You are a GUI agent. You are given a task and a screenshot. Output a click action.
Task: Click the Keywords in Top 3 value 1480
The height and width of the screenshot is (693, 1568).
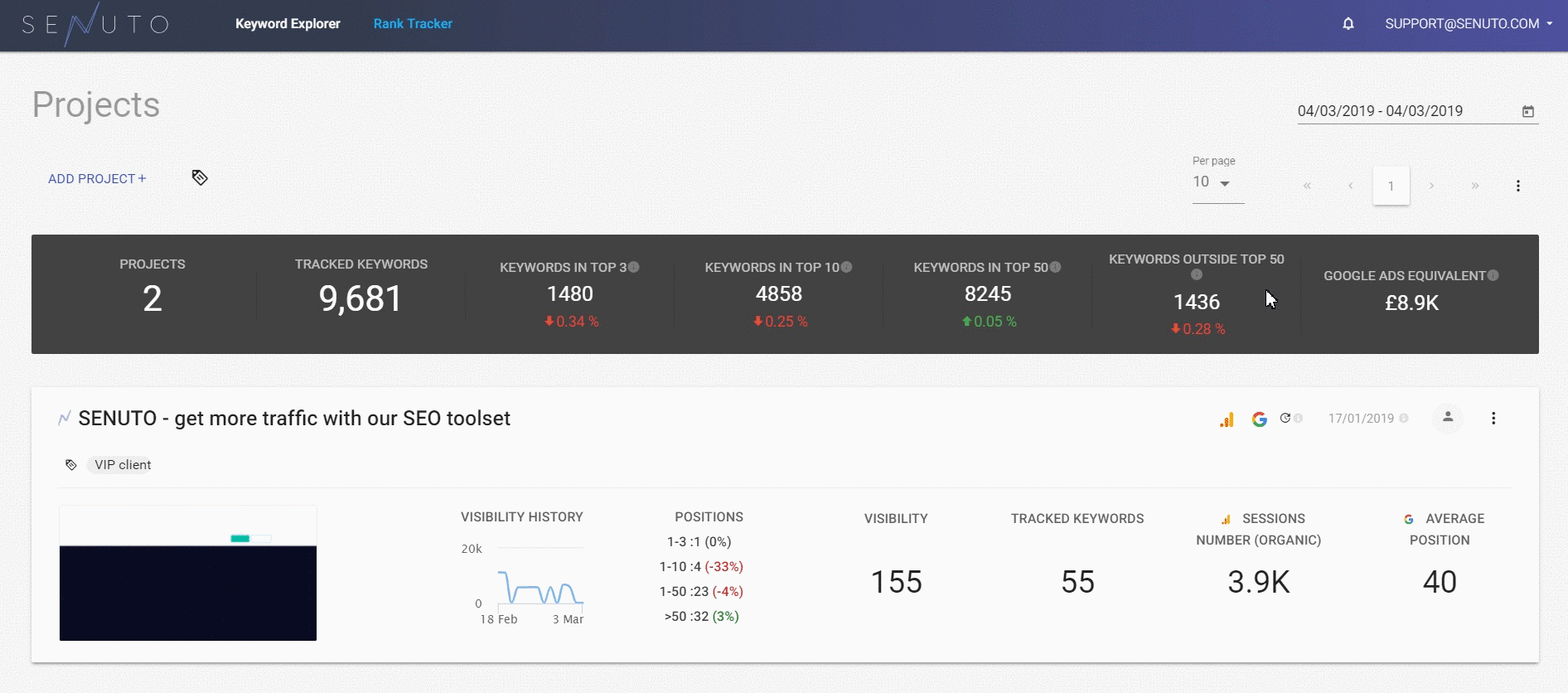(570, 294)
